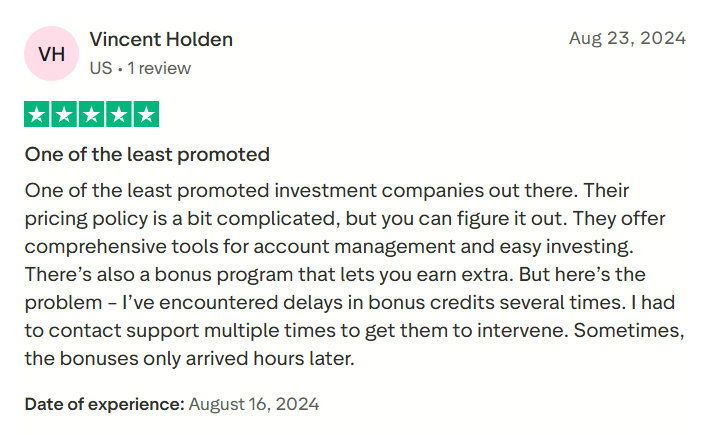Image resolution: width=726 pixels, height=435 pixels.
Task: Open the pink VH avatar
Action: click(50, 54)
